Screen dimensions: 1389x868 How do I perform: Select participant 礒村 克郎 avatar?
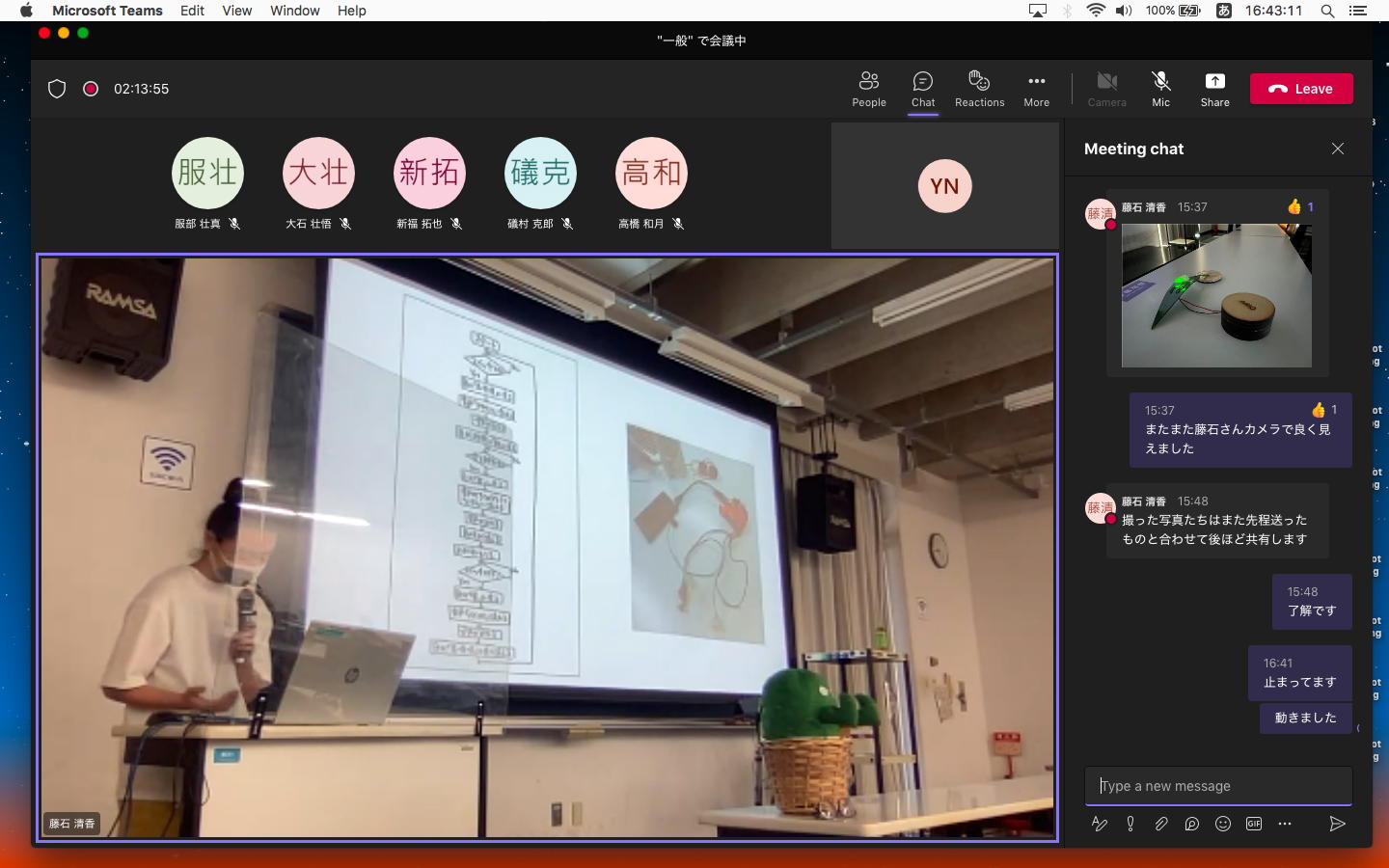click(x=540, y=173)
